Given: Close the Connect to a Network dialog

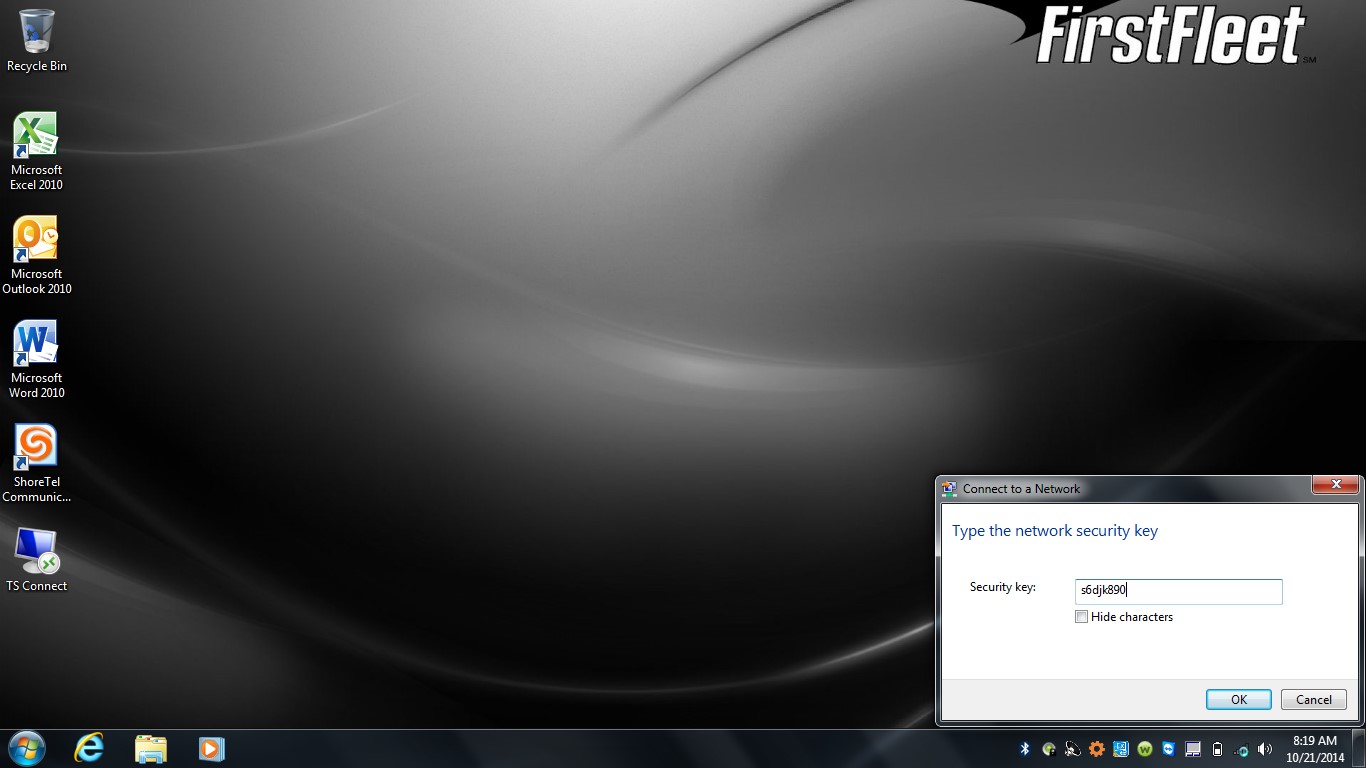Looking at the screenshot, I should pos(1336,485).
